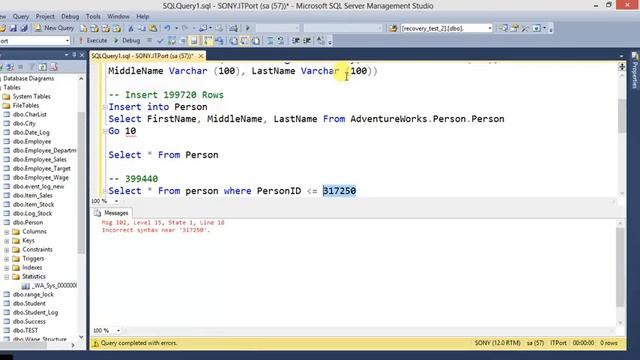Click the Execute button
640x360 pixels.
[x=93, y=40]
